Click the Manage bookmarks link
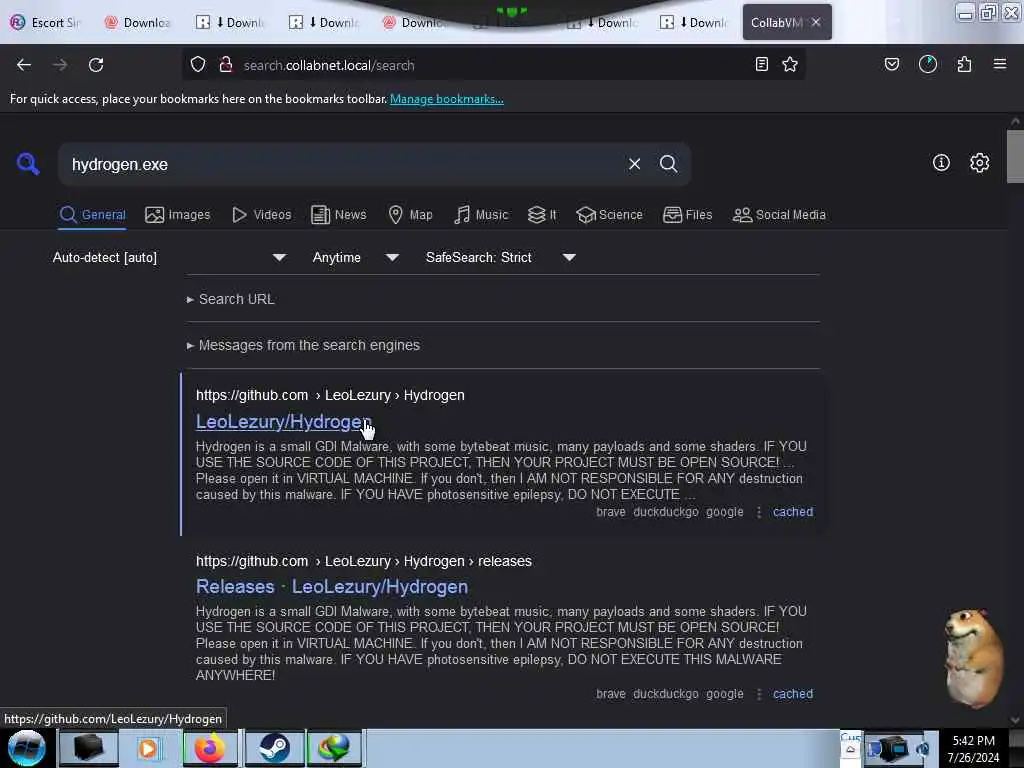Viewport: 1024px width, 768px height. [x=447, y=99]
